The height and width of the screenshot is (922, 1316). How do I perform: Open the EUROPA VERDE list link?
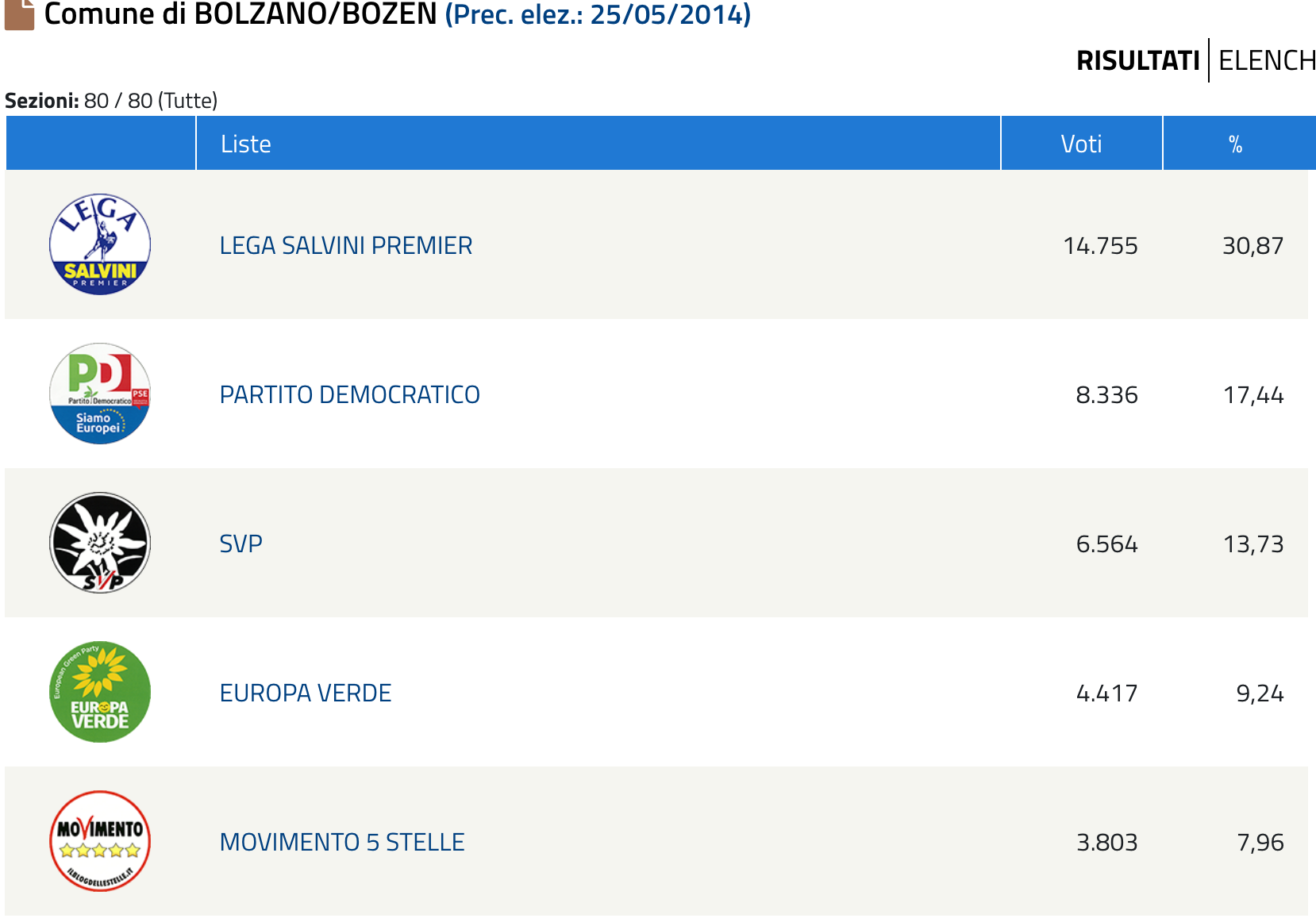point(306,693)
